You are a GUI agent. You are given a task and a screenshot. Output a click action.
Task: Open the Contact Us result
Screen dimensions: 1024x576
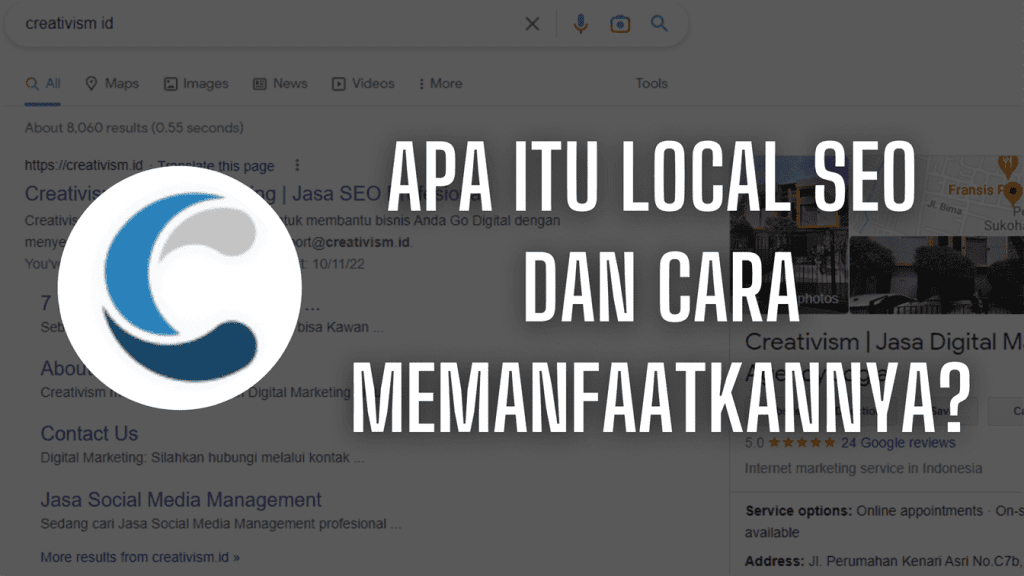click(89, 433)
